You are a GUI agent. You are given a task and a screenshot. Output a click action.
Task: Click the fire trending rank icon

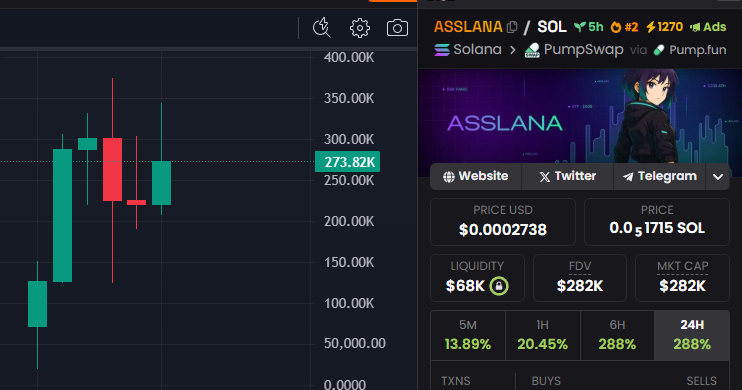(616, 27)
